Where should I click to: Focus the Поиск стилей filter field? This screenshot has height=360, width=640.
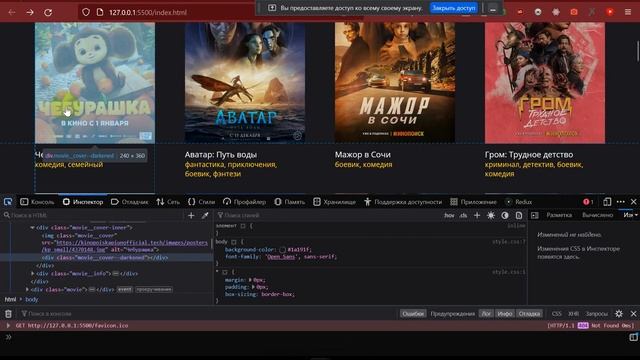pyautogui.click(x=327, y=215)
